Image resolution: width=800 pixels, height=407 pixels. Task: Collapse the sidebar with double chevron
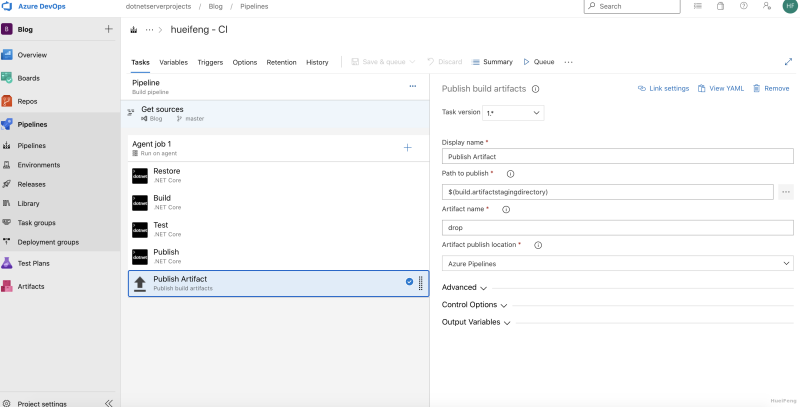coord(109,403)
